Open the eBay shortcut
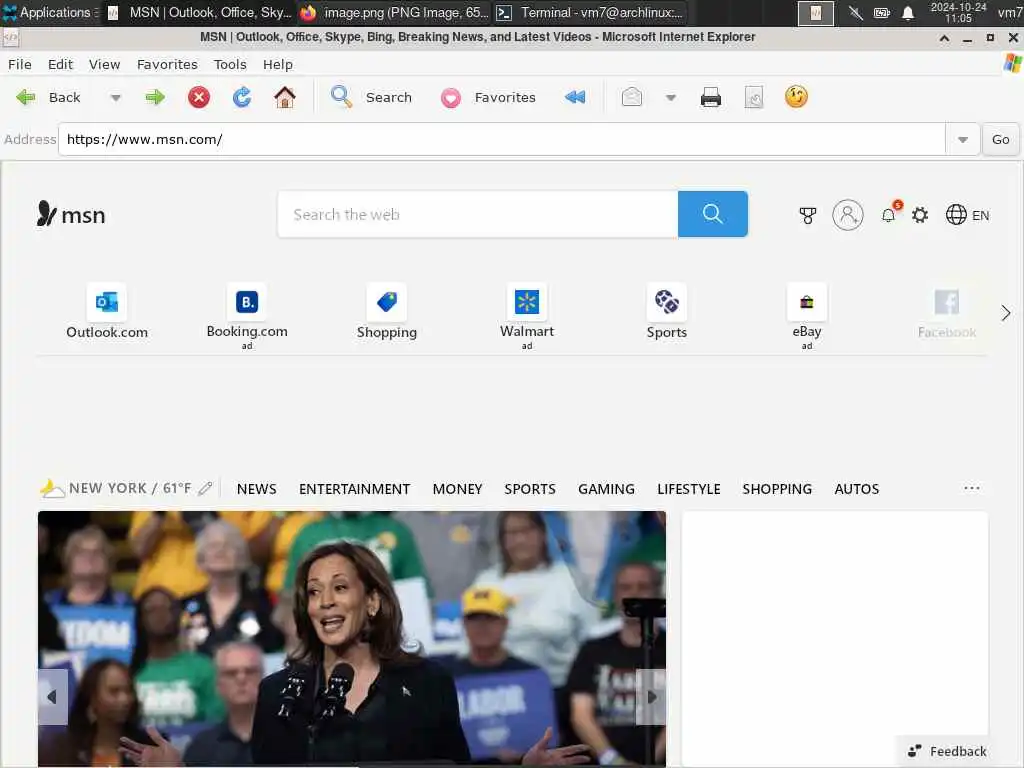 (x=807, y=317)
